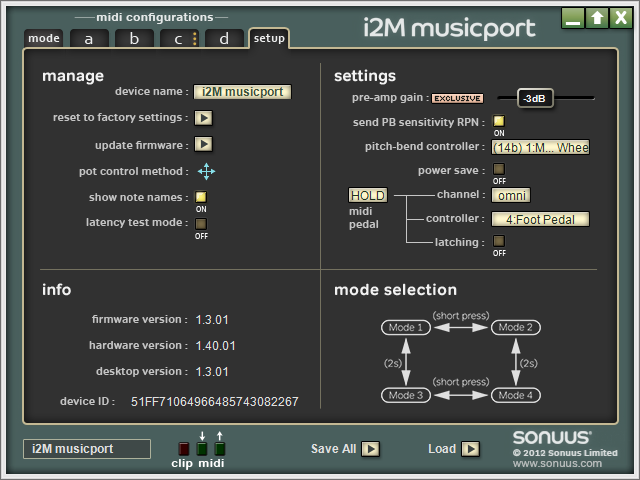This screenshot has height=480, width=640.
Task: Click the manage heading
Action: pyautogui.click(x=73, y=76)
